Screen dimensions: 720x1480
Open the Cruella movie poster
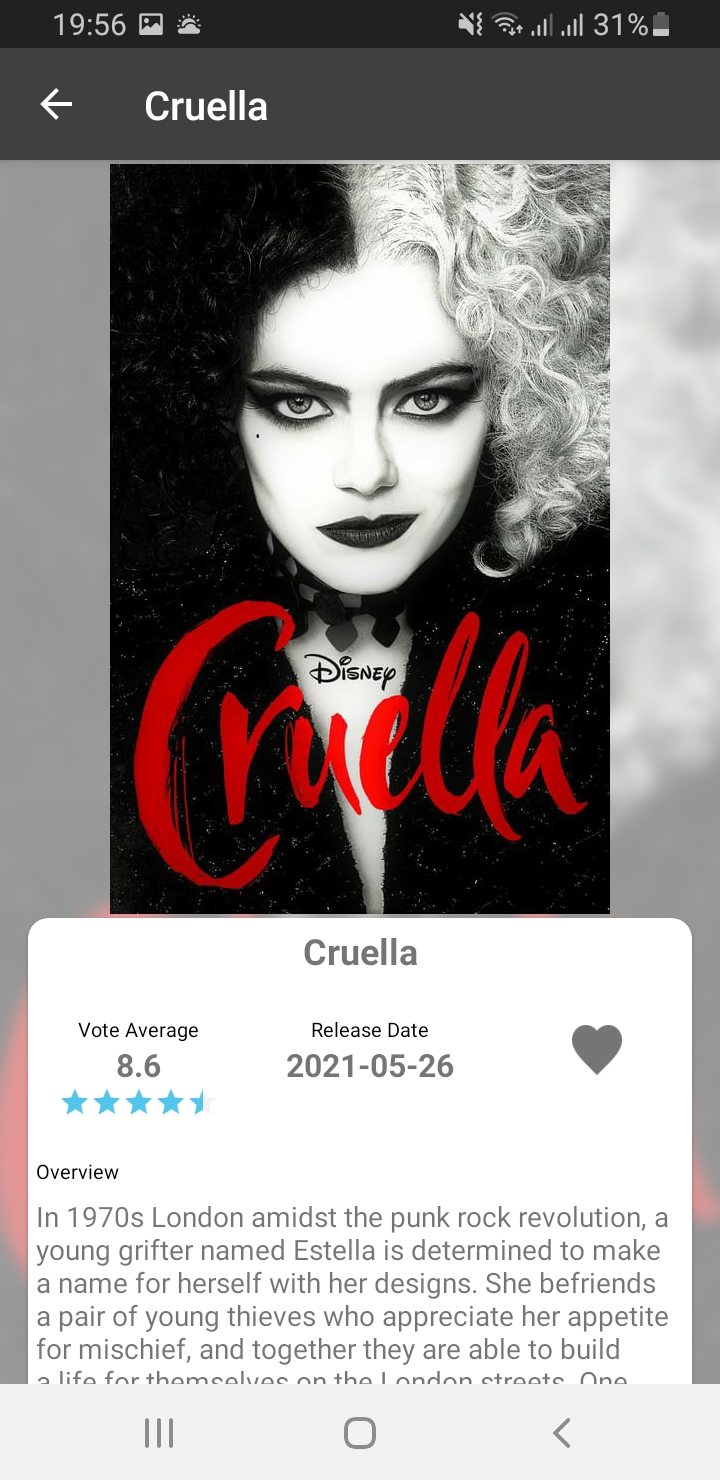pyautogui.click(x=360, y=539)
